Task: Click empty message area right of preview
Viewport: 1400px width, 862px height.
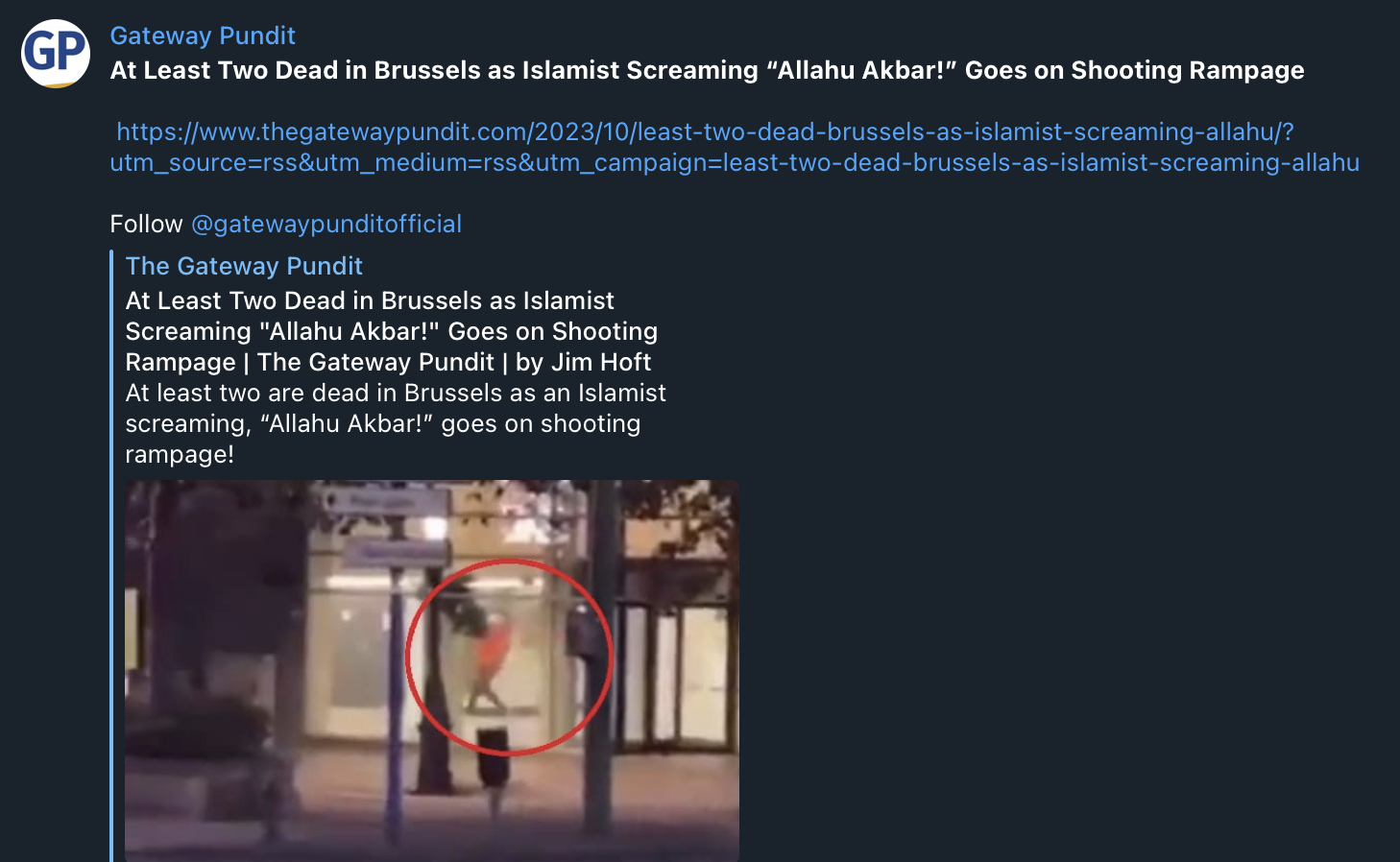Action: point(1056,576)
